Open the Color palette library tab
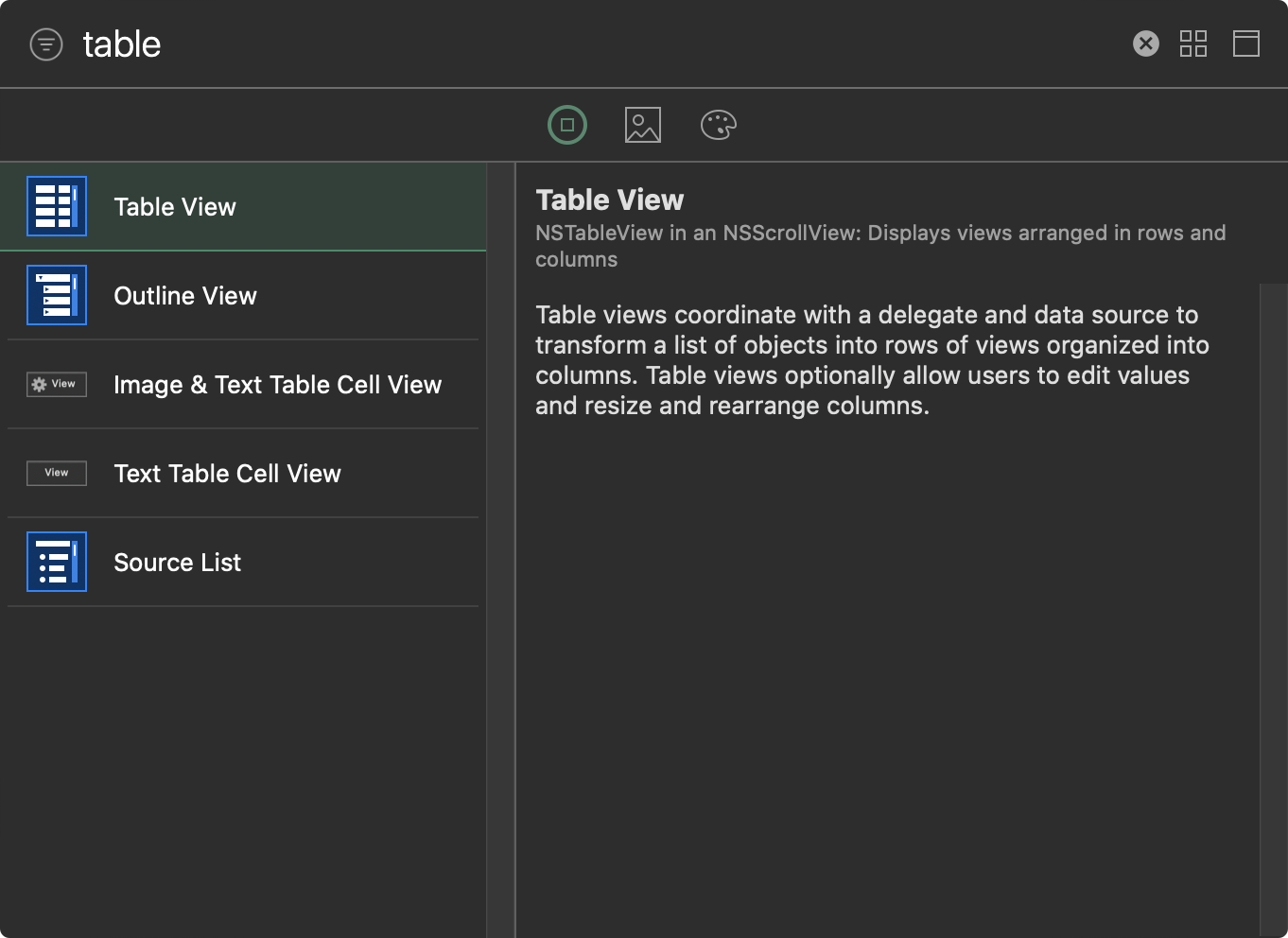The image size is (1288, 938). [x=718, y=125]
